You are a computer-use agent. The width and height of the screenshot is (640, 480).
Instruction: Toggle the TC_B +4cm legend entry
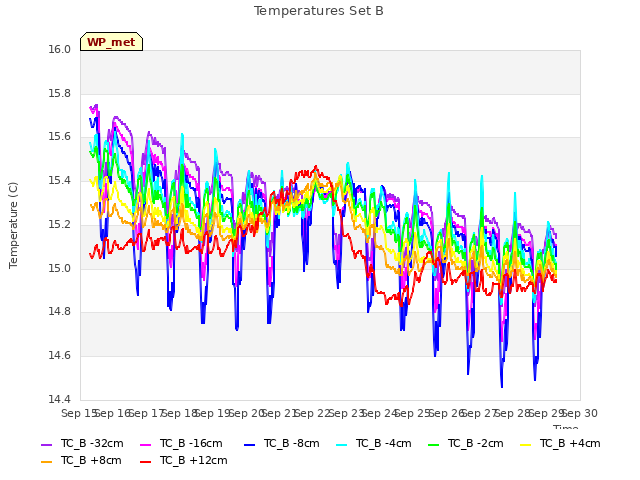coord(560,444)
